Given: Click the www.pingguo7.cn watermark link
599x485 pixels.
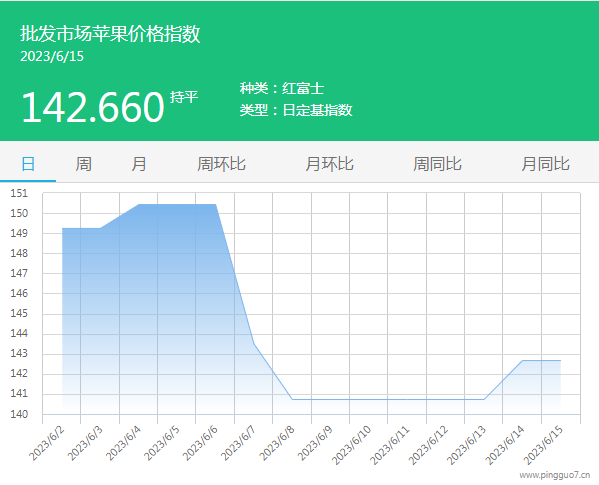Looking at the screenshot, I should 555,475.
